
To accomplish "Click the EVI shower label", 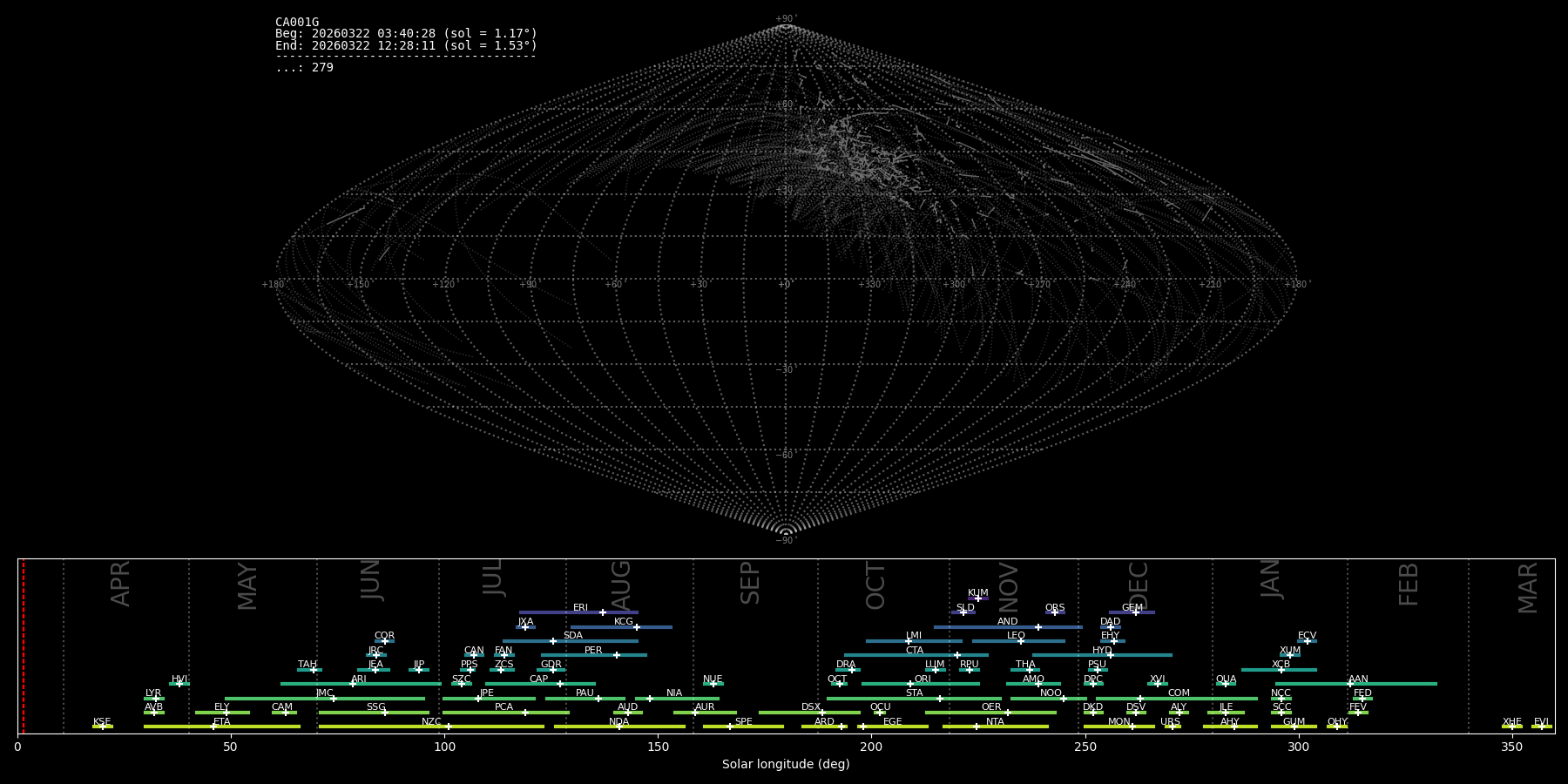I will pos(1541,722).
